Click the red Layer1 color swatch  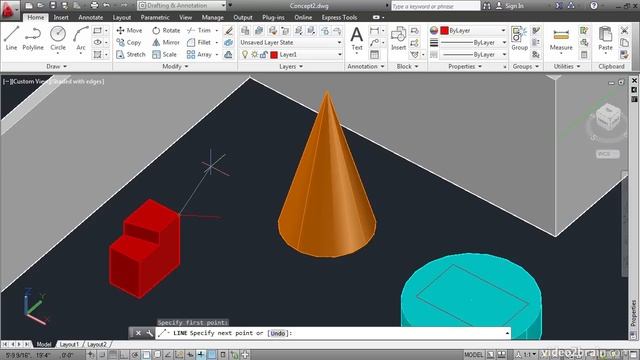pyautogui.click(x=274, y=54)
